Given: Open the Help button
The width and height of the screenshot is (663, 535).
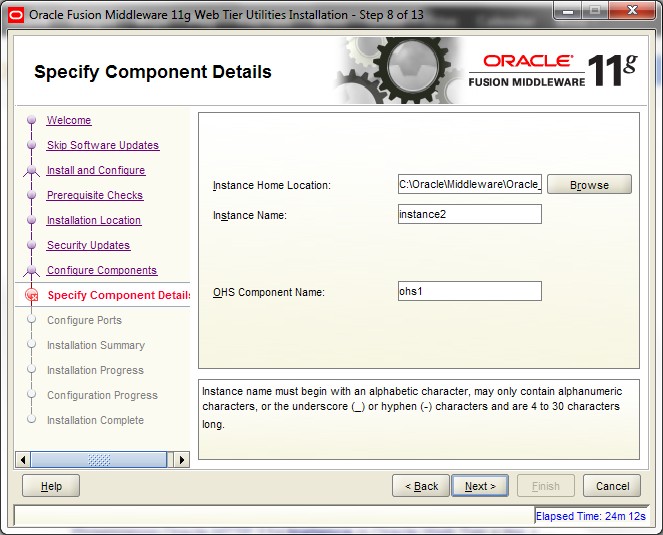Looking at the screenshot, I should pyautogui.click(x=51, y=486).
